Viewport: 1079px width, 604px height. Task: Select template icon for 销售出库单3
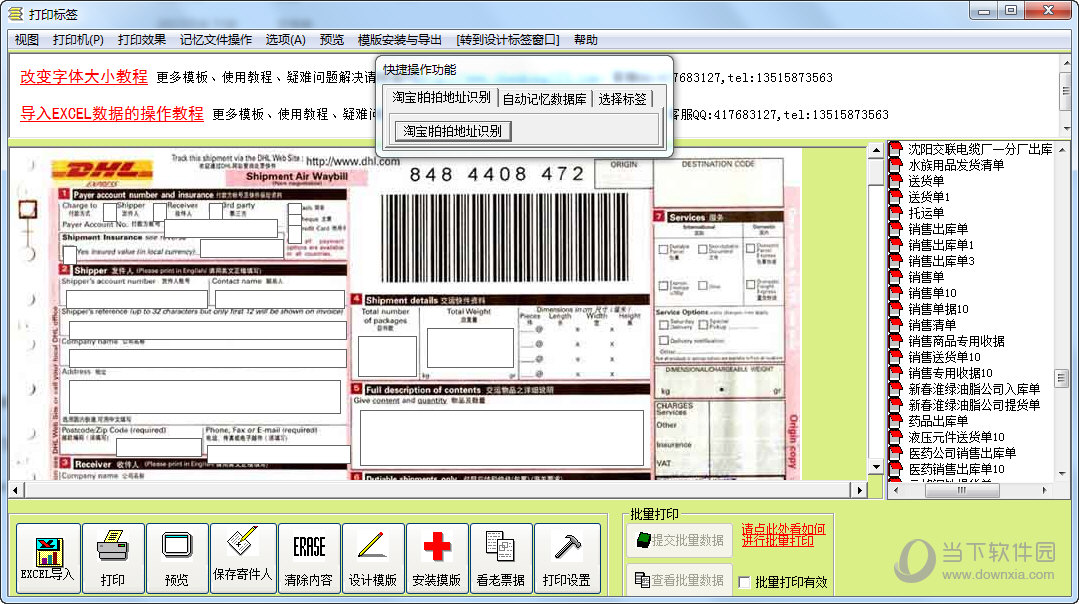click(896, 261)
